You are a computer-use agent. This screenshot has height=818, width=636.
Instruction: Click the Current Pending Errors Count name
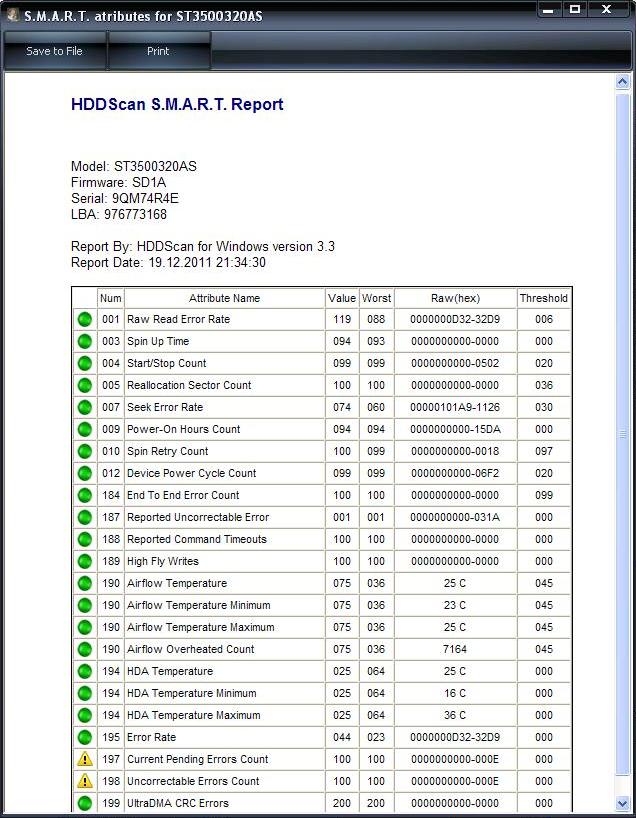(198, 759)
